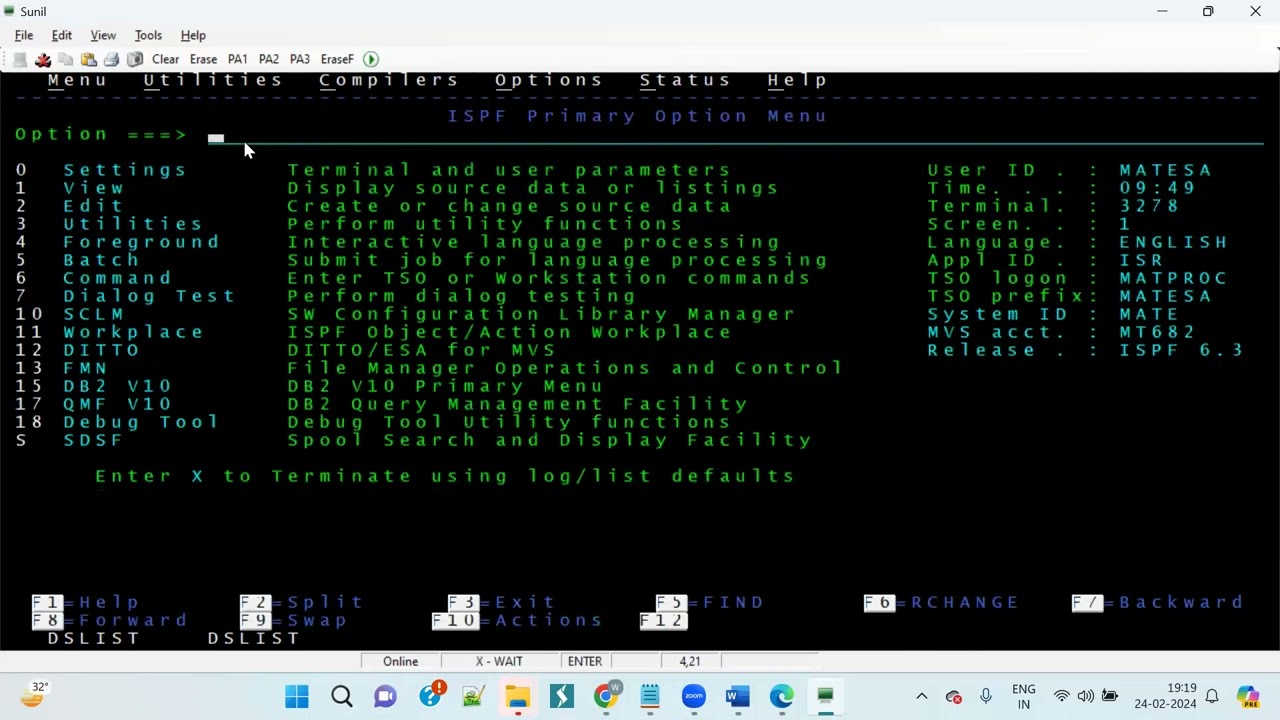Viewport: 1280px width, 720px height.
Task: Select the ISPF Options action bar item
Action: tap(549, 80)
